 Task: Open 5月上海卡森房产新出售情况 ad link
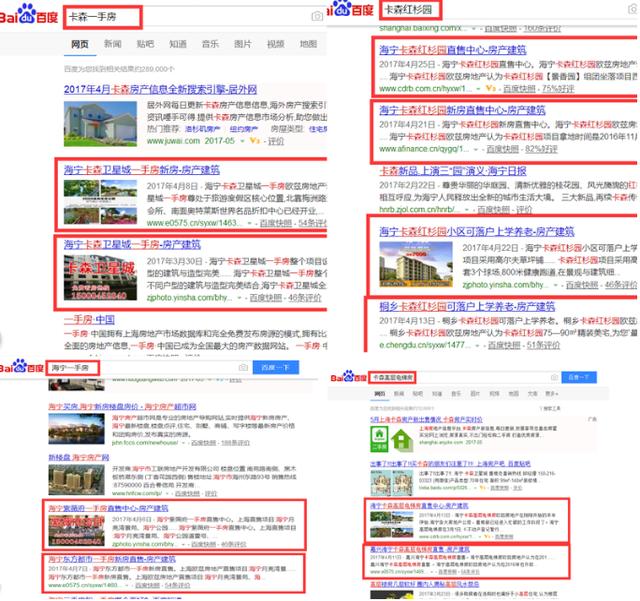(426, 420)
